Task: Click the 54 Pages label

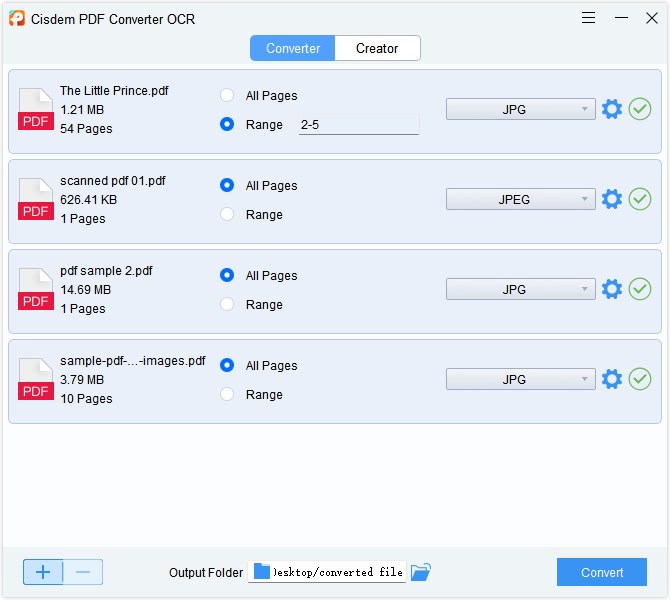Action: (86, 129)
